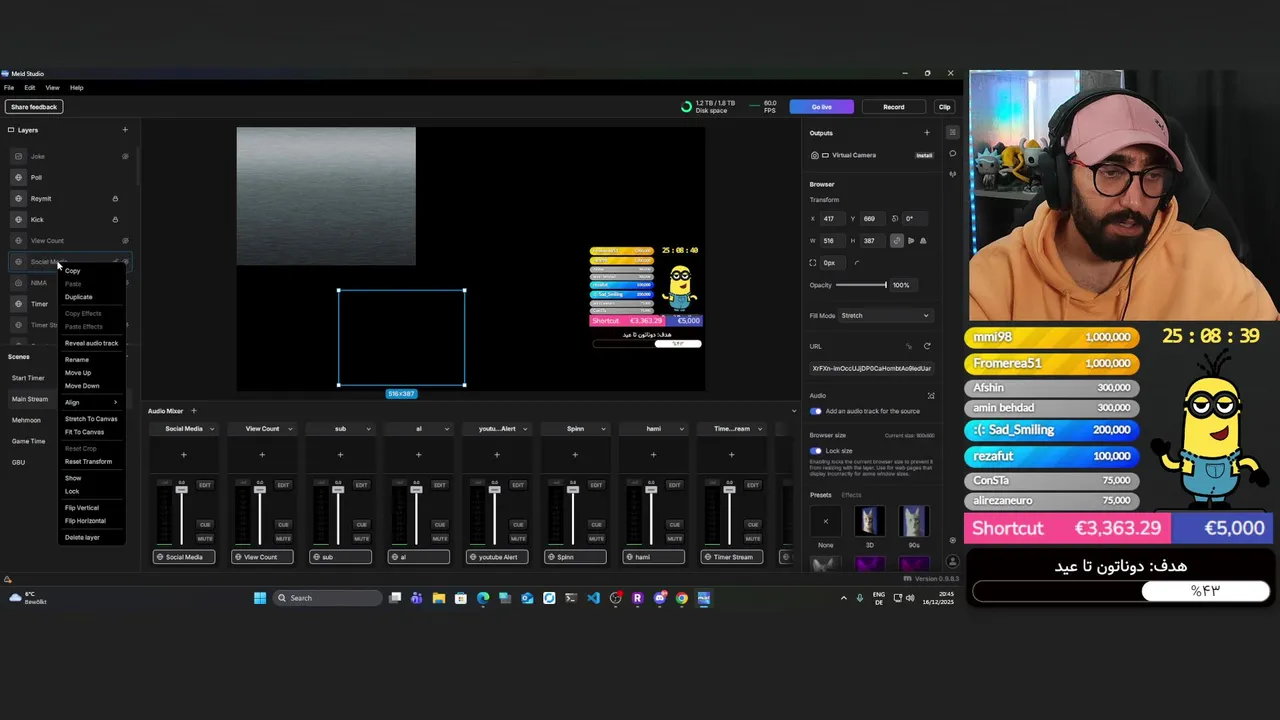Show the hidden View Count layer

point(125,240)
